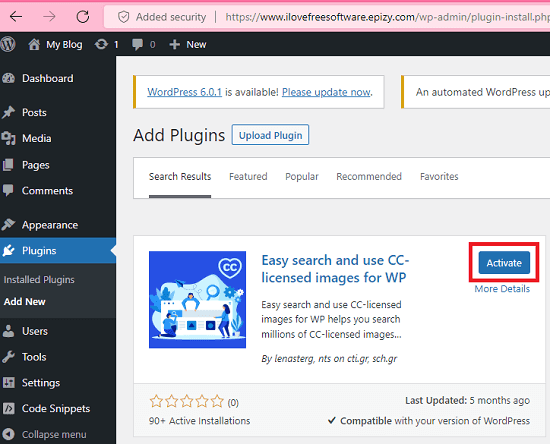Viewport: 550px width, 444px height.
Task: Switch to the Recommended tab
Action: (x=369, y=176)
